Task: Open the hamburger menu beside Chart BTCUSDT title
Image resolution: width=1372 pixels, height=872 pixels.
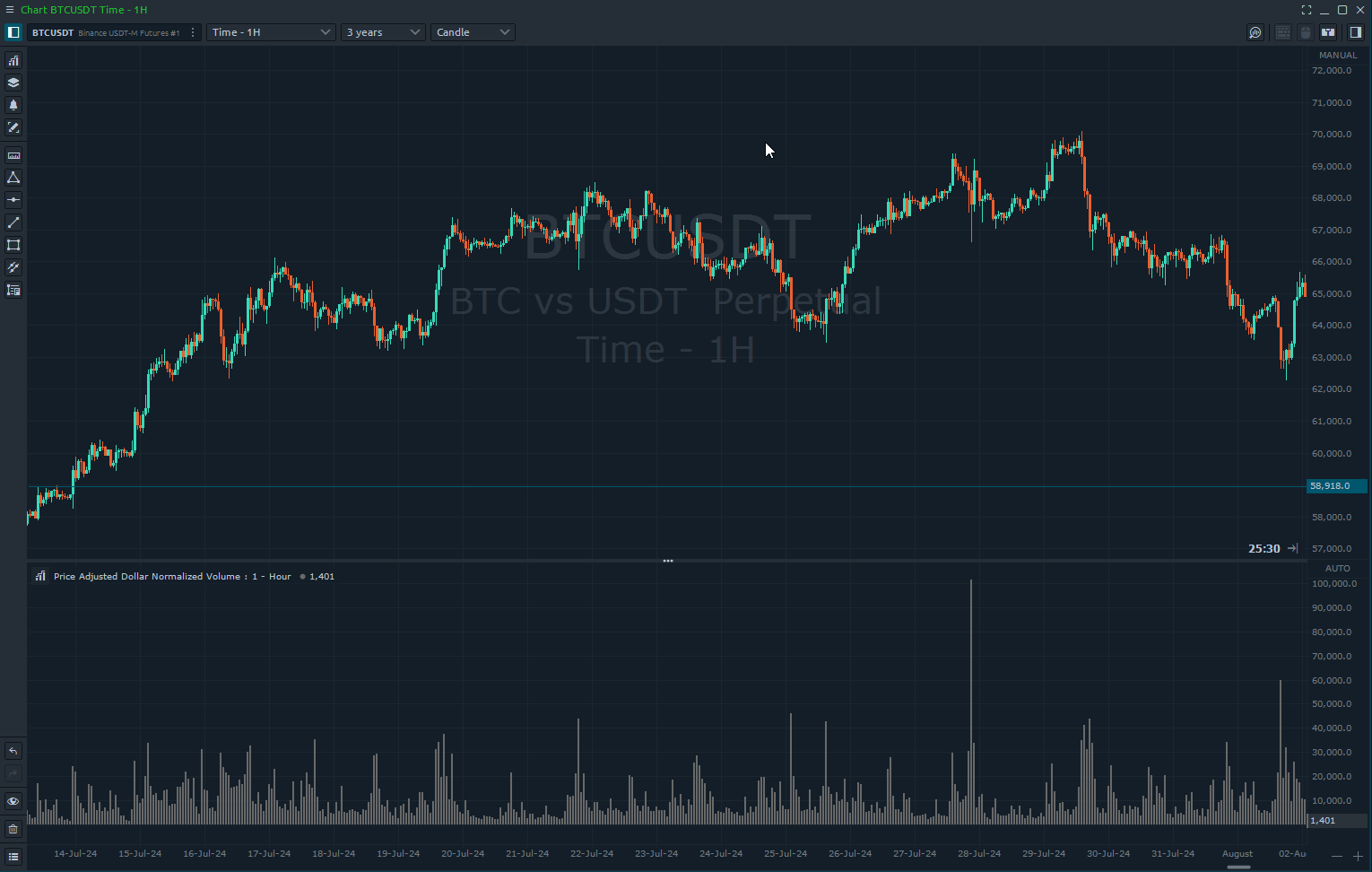Action: [x=10, y=10]
